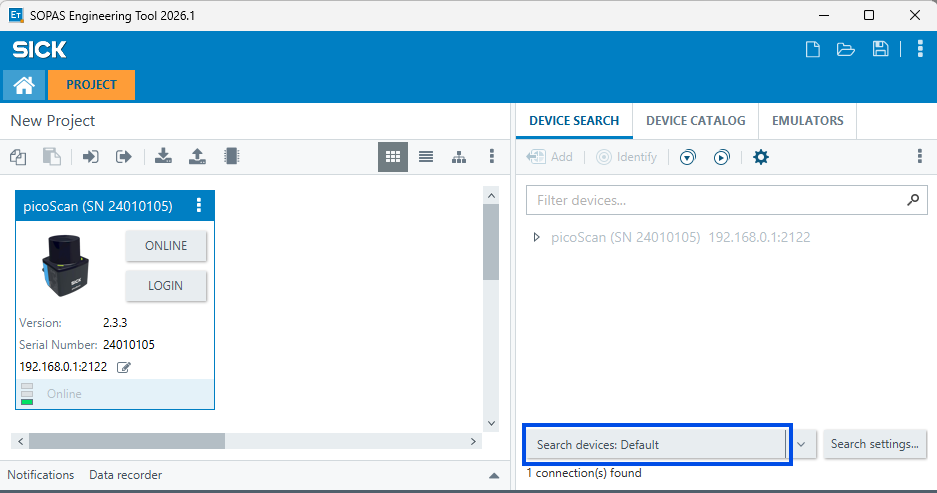Click the horizontal scrollbar thumb
This screenshot has height=493, width=937.
click(x=127, y=442)
